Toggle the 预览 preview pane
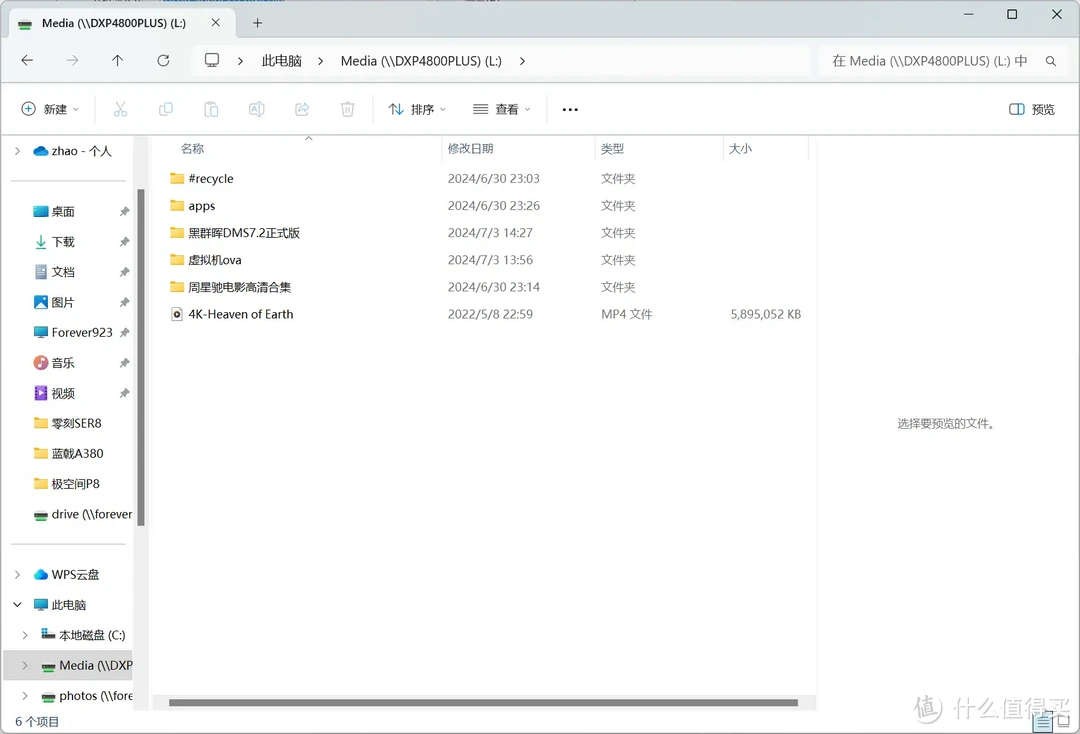This screenshot has width=1080, height=734. (1031, 108)
